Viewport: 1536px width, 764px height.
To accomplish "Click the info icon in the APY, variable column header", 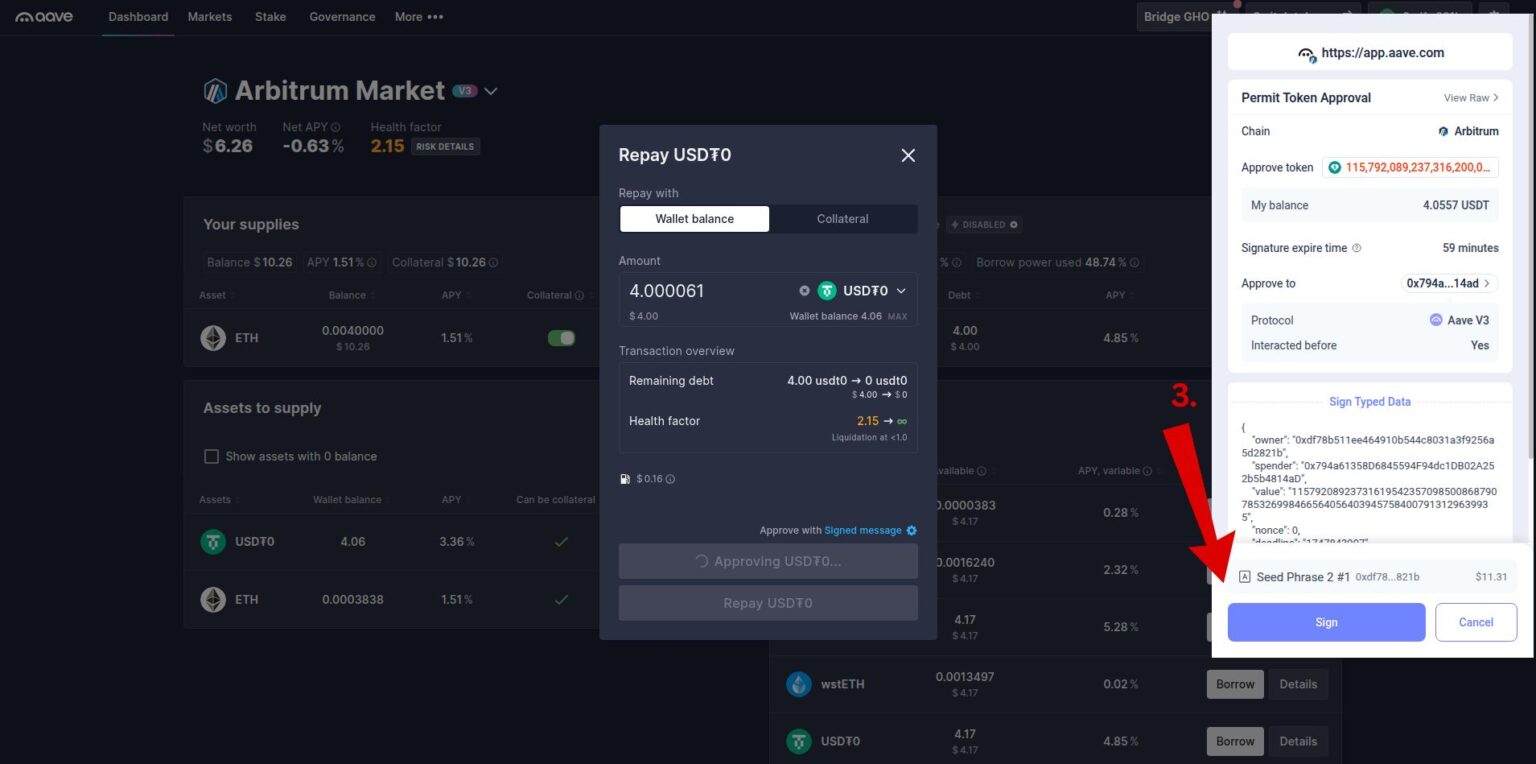I will (1147, 471).
